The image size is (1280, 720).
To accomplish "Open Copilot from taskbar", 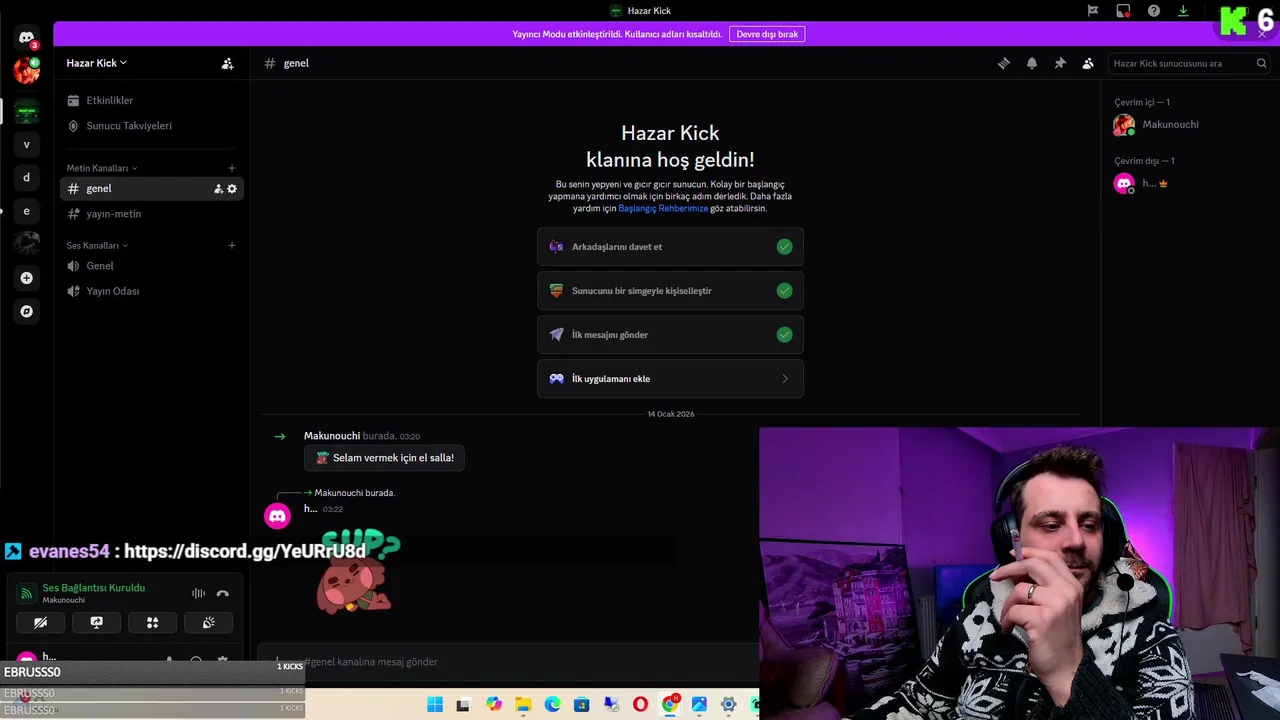I will click(494, 705).
